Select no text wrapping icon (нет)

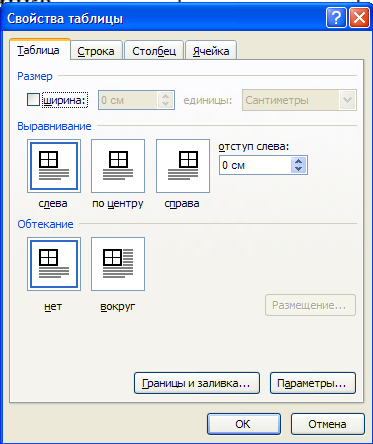coord(54,264)
